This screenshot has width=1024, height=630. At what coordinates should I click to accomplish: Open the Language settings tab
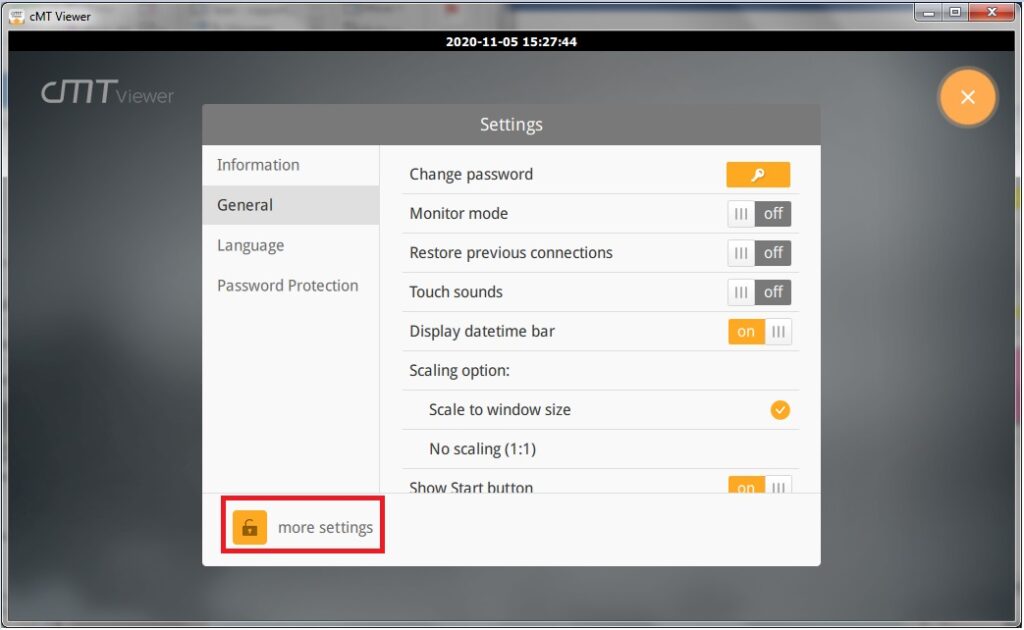point(250,245)
